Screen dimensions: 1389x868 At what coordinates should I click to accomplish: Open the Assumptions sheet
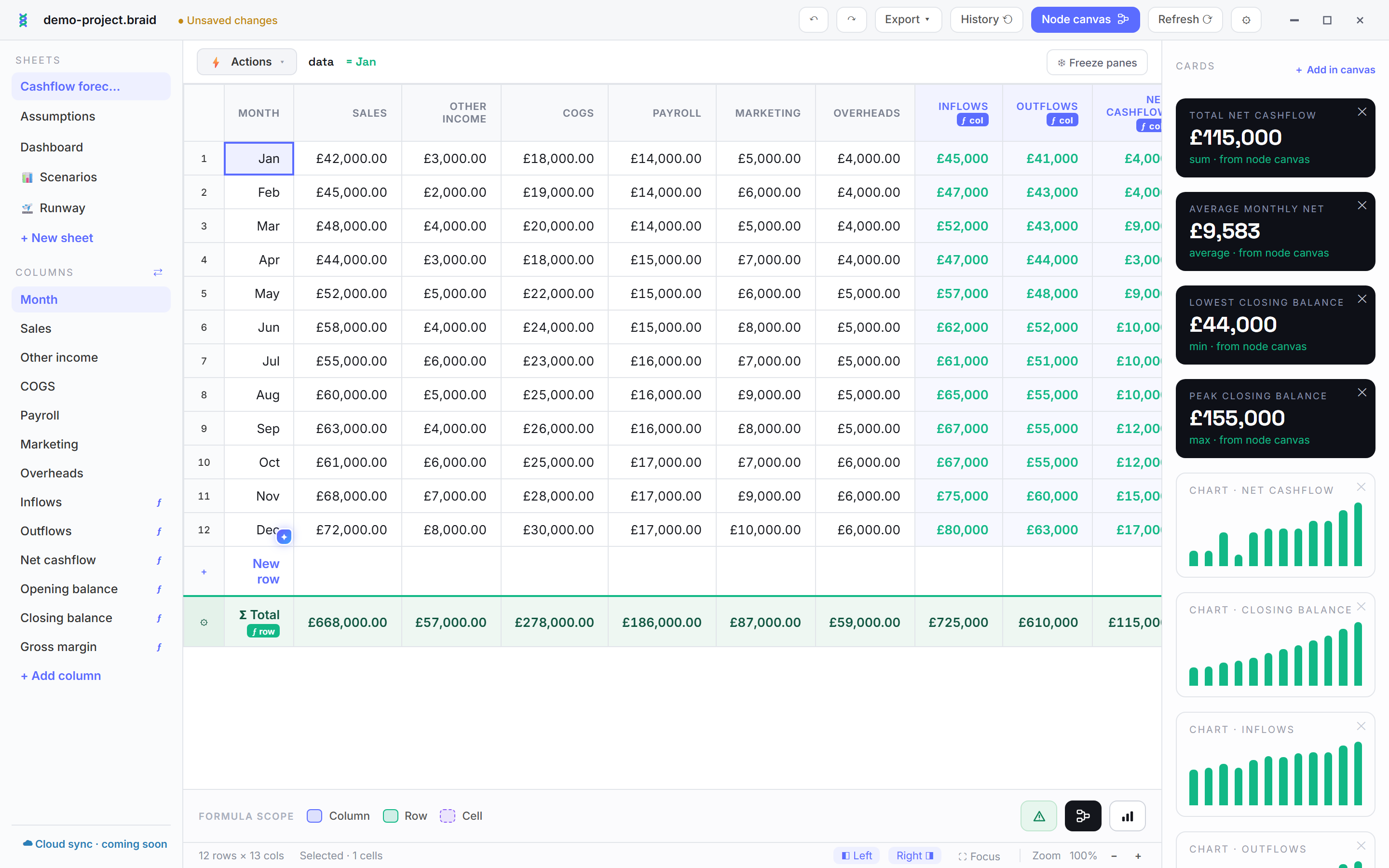(91, 117)
